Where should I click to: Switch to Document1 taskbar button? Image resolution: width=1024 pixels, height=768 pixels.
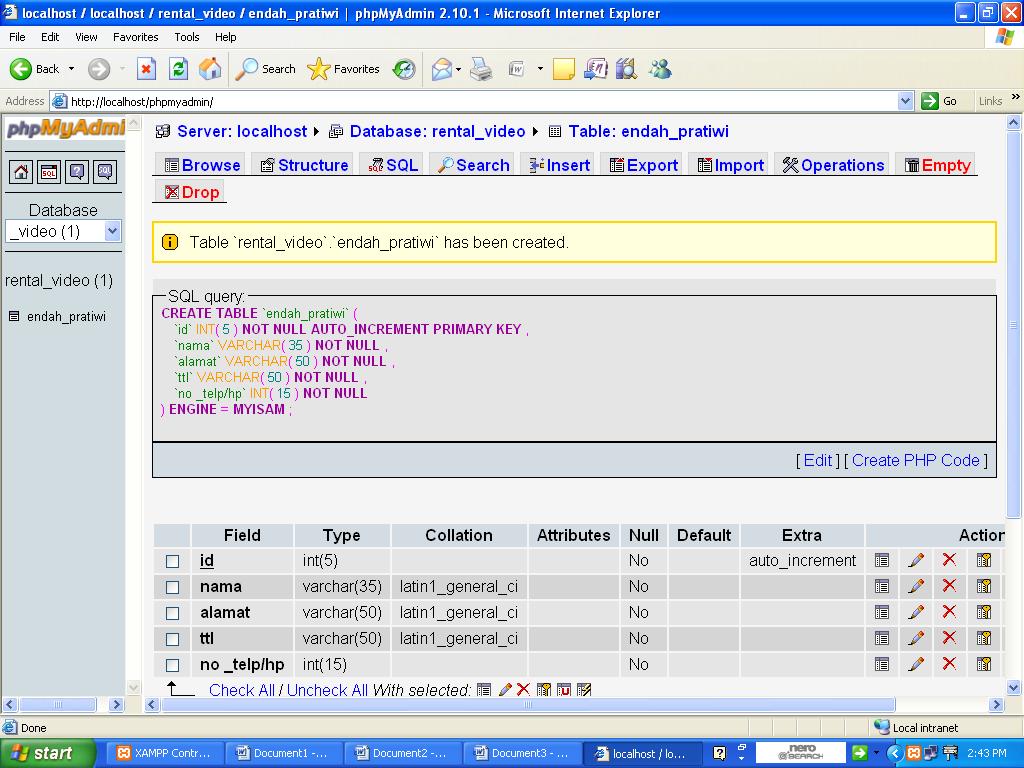pos(283,753)
